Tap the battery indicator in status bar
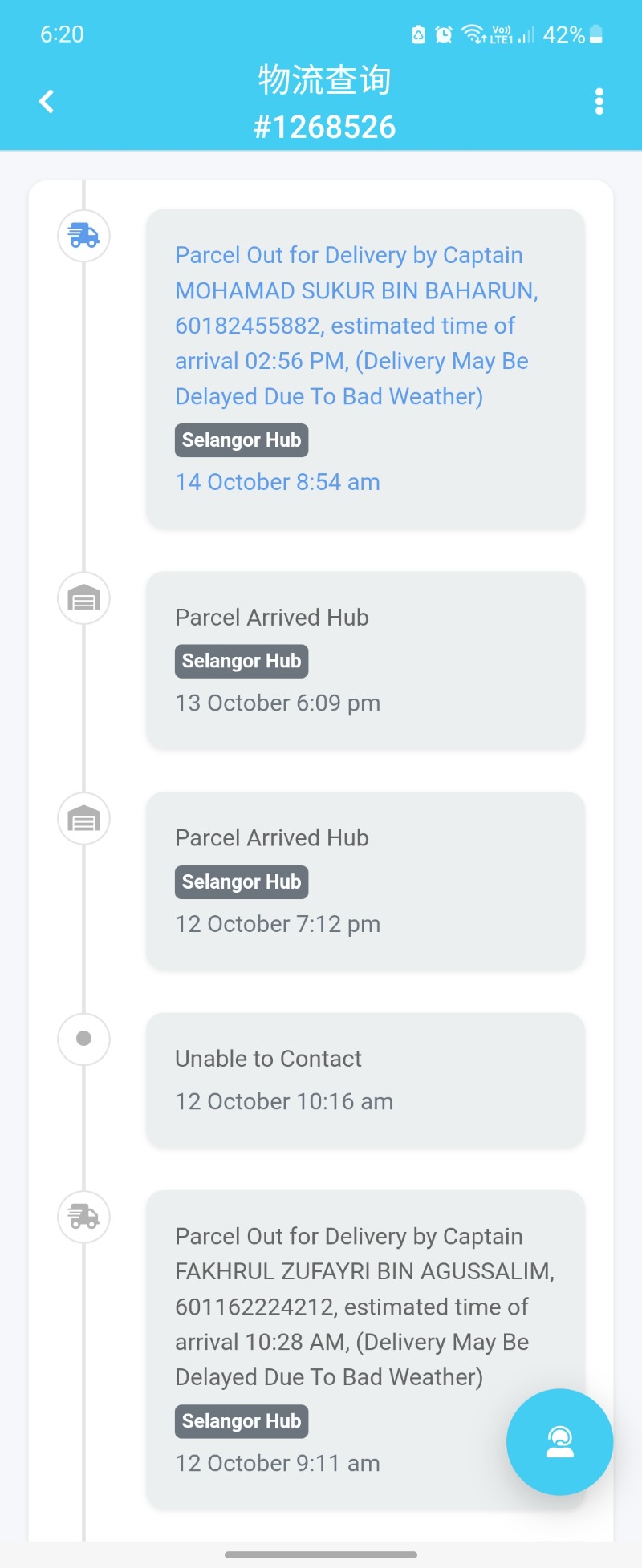Viewport: 642px width, 1568px height. (x=595, y=34)
